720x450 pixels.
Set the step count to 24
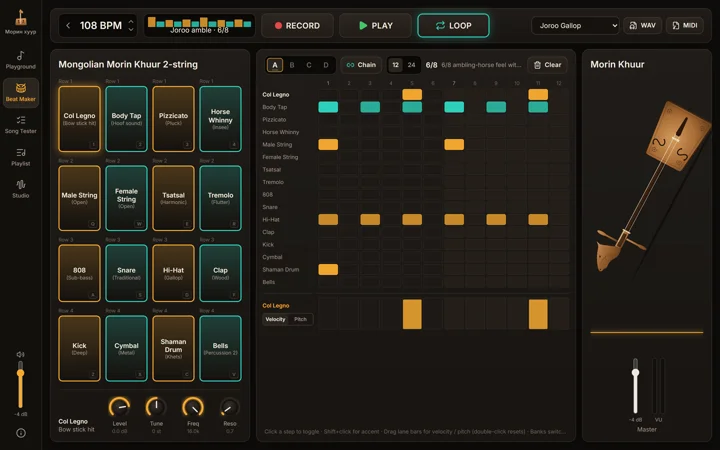tap(411, 65)
